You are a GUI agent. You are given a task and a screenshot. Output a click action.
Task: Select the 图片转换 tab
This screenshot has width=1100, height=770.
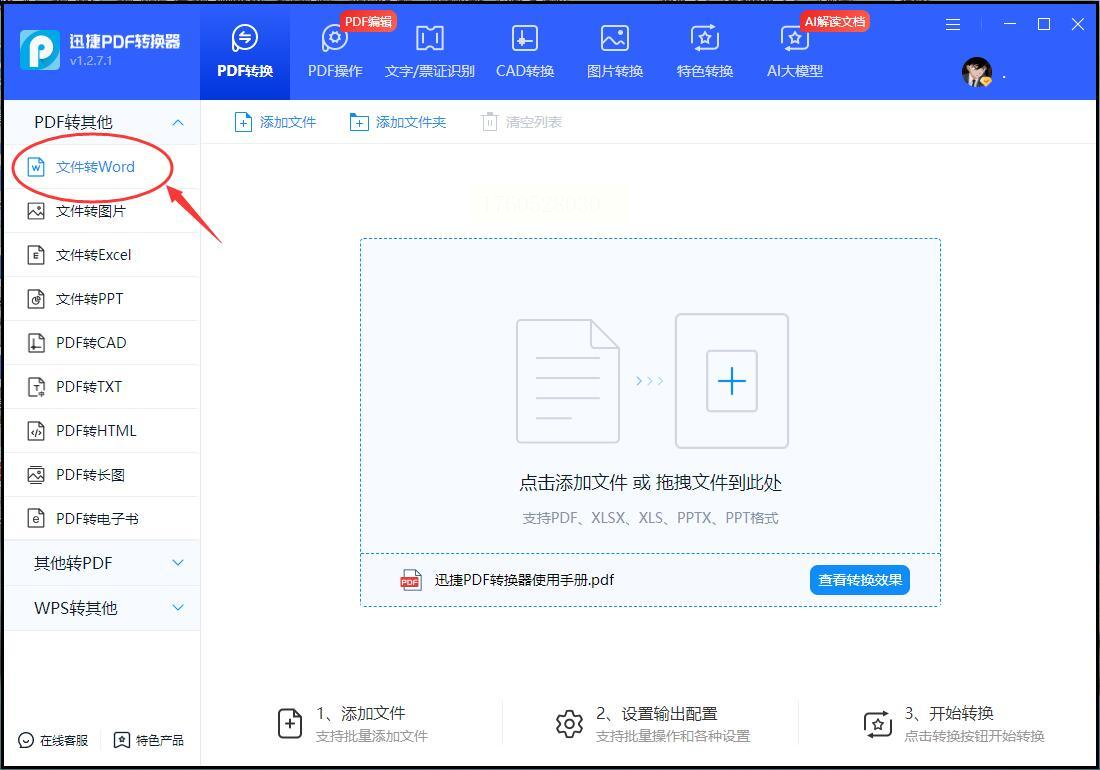click(x=615, y=52)
